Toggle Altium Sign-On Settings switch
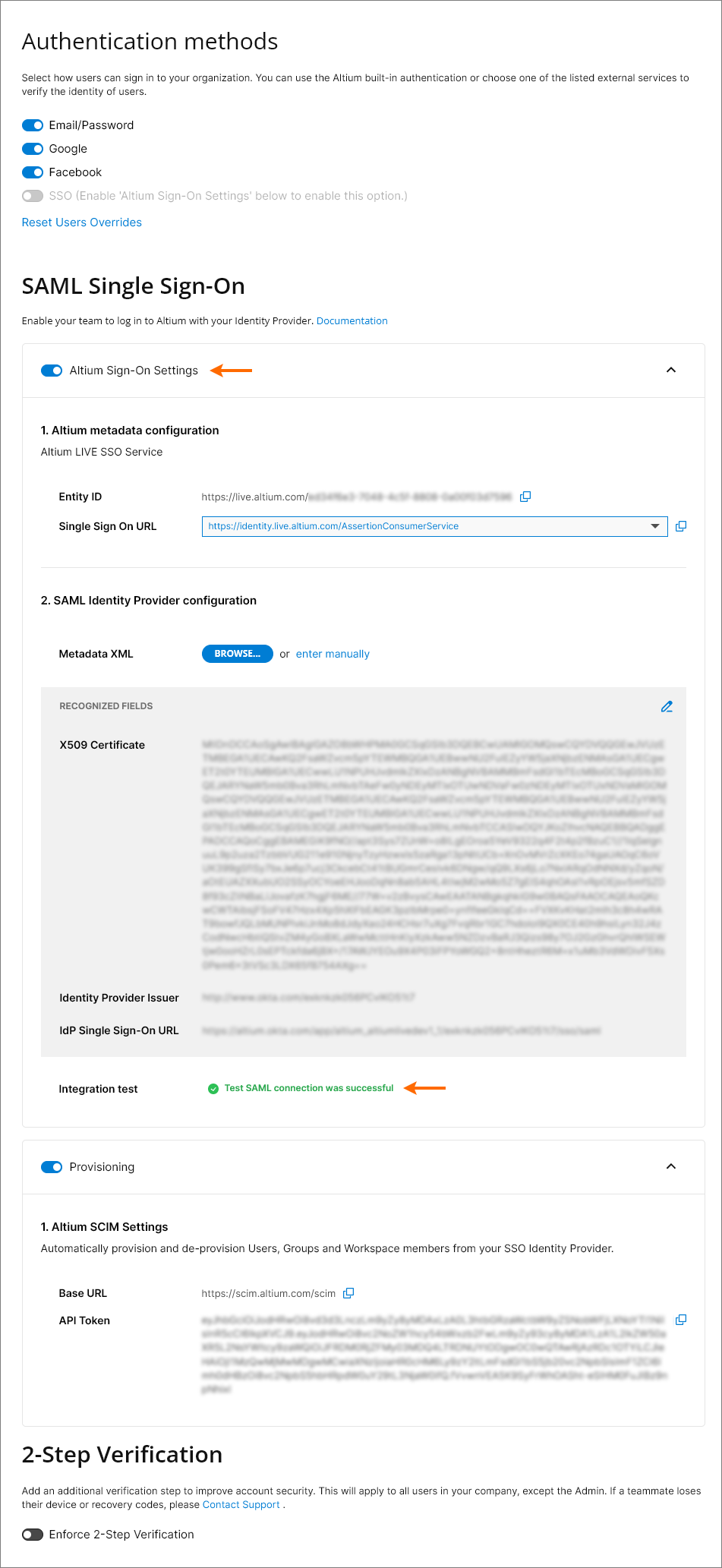 pos(52,371)
